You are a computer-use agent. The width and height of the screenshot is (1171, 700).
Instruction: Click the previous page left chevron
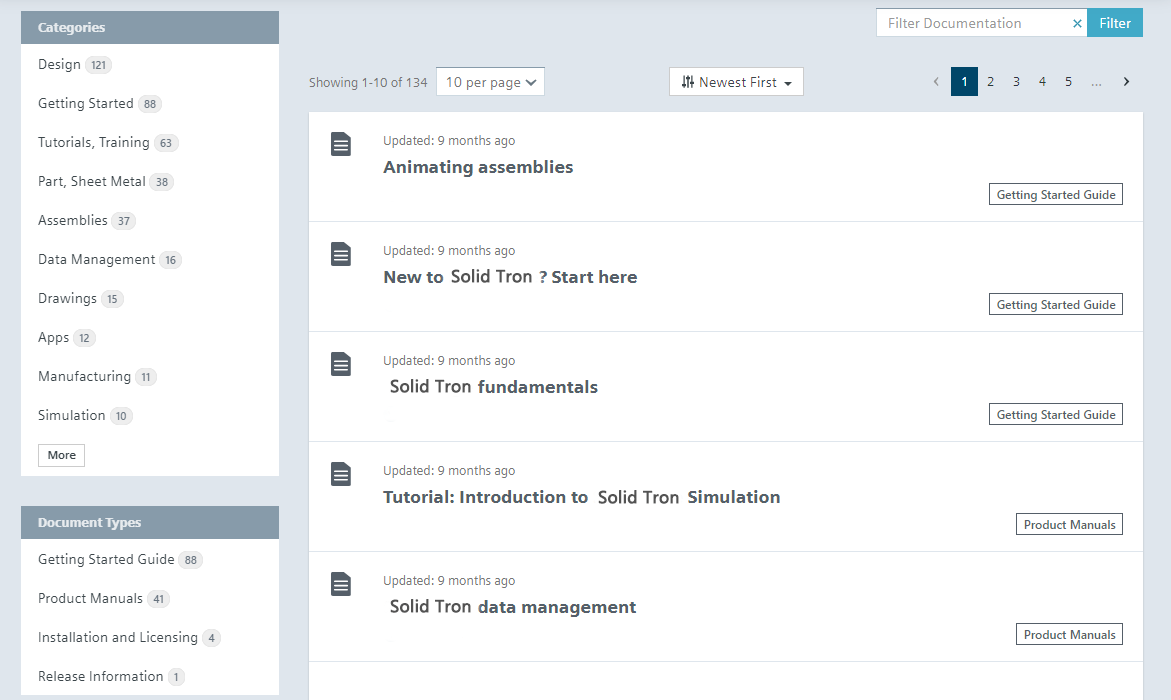(x=936, y=82)
